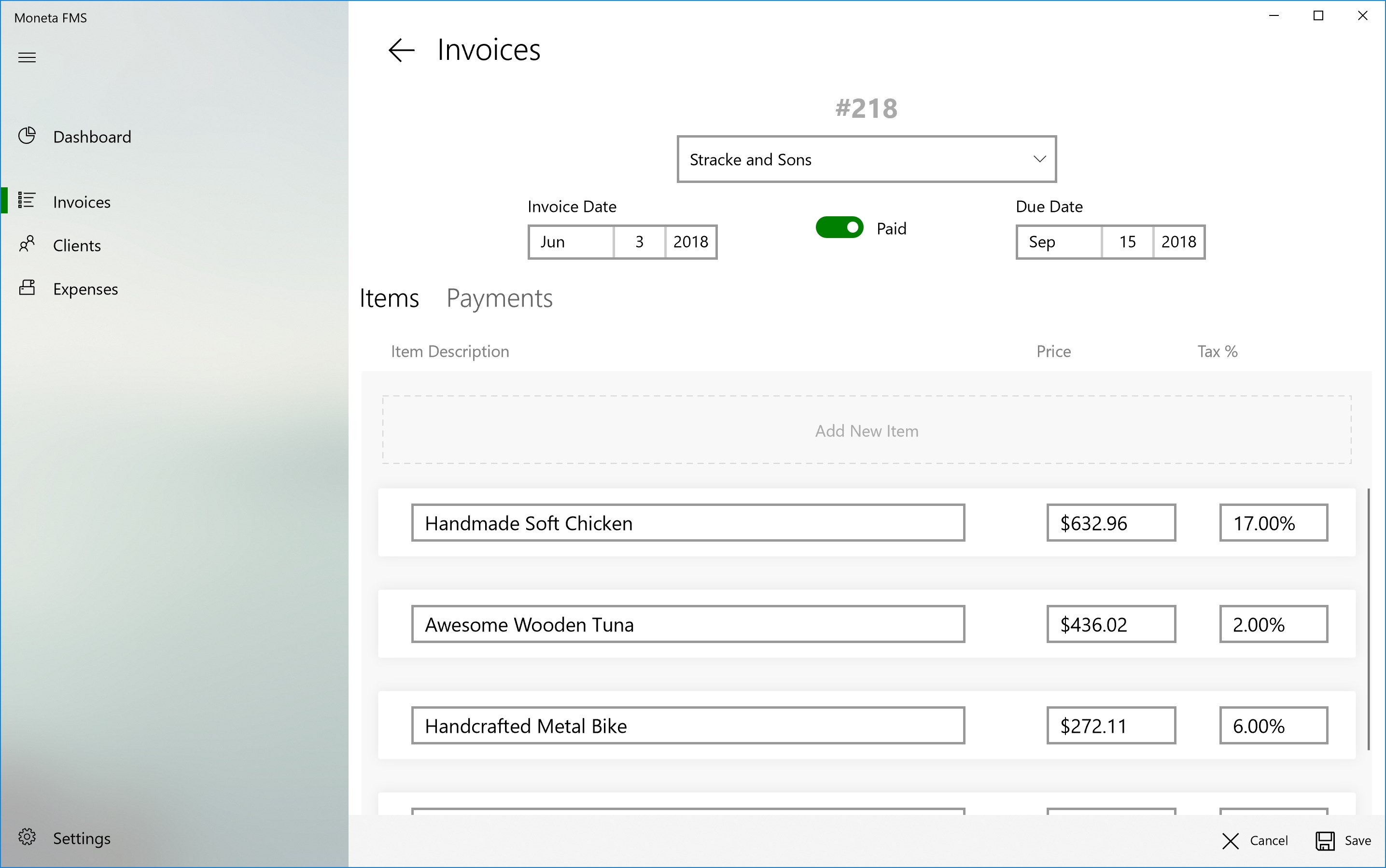Click the Invoices list icon in sidebar

point(27,201)
